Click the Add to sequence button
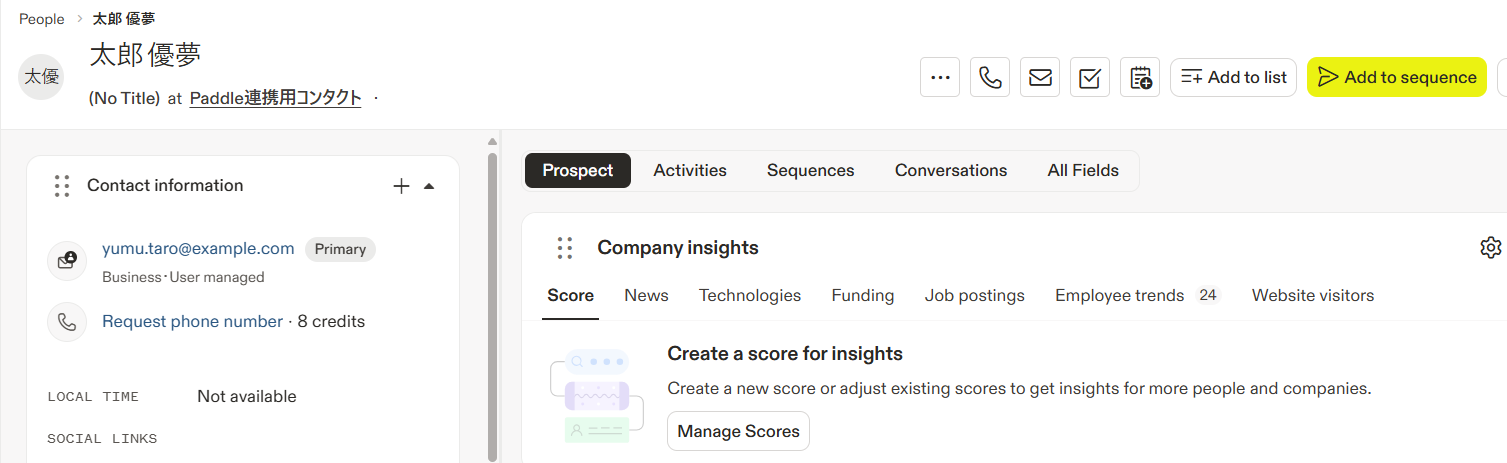The width and height of the screenshot is (1507, 463). (1397, 77)
